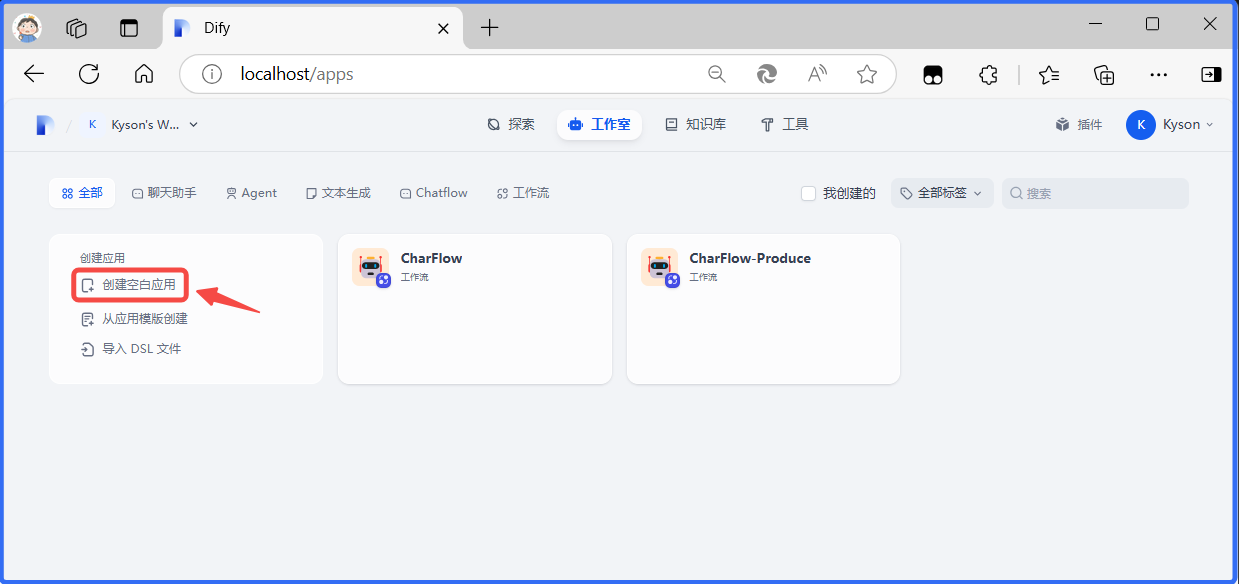The width and height of the screenshot is (1239, 584).
Task: Open the favorites list icon
Action: [1049, 74]
